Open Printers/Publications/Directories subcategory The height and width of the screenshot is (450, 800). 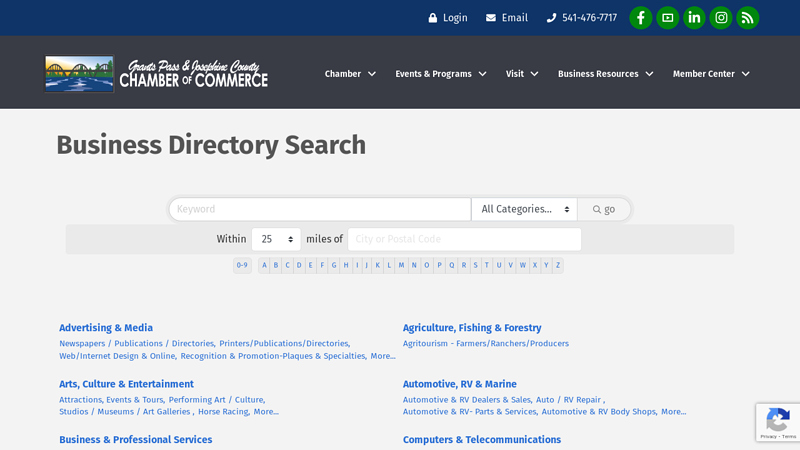(284, 343)
